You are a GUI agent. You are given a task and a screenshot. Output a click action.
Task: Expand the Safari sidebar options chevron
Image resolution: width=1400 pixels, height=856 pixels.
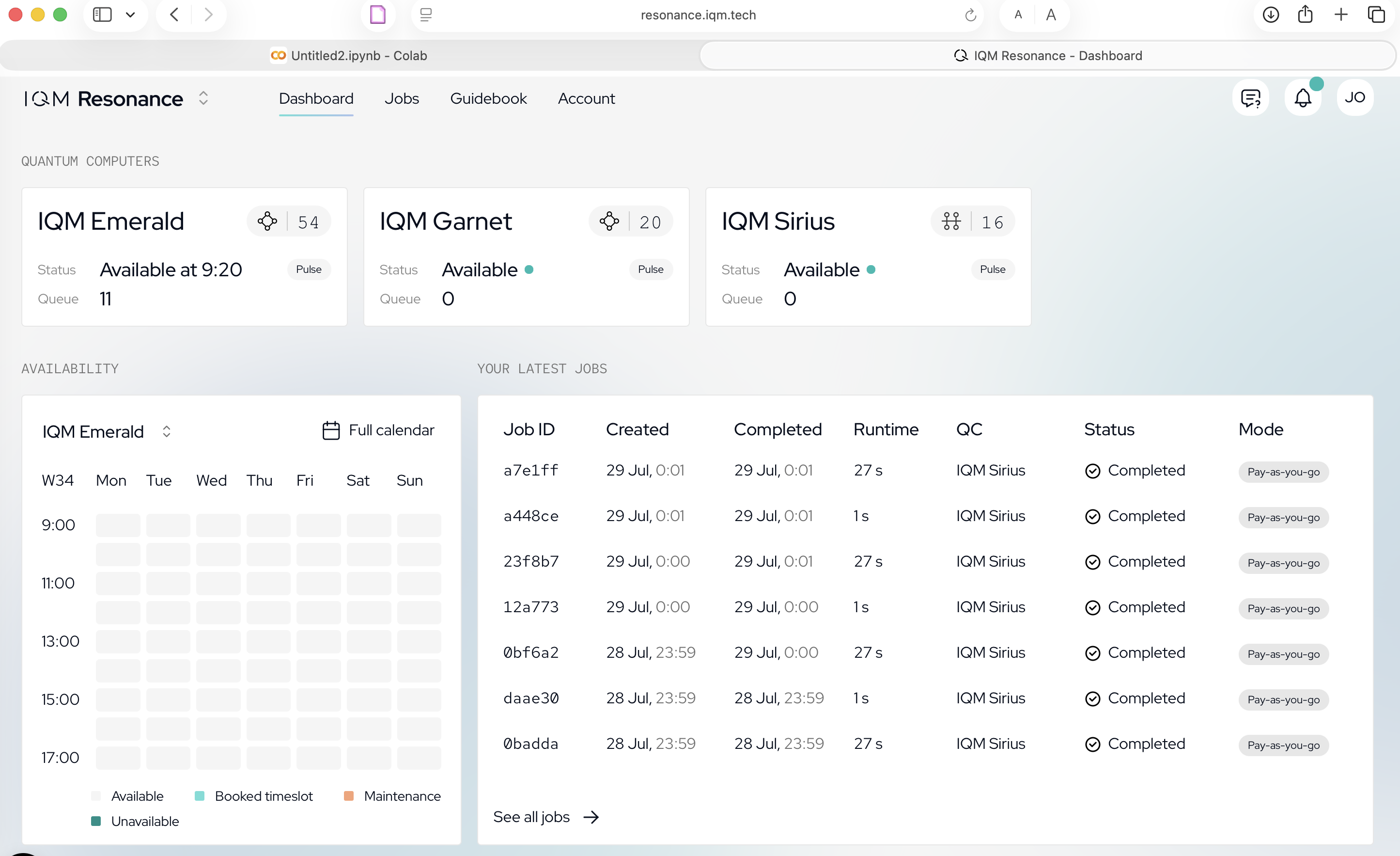click(130, 15)
